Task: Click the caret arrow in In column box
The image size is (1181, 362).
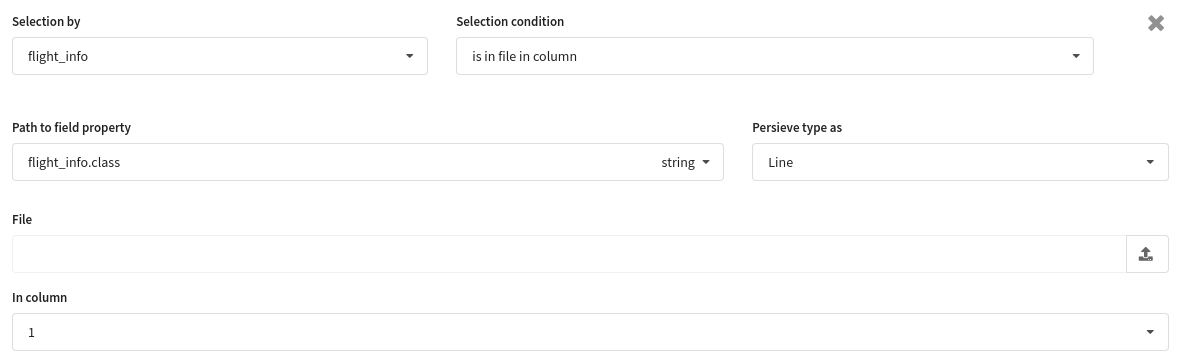Action: tap(1150, 332)
